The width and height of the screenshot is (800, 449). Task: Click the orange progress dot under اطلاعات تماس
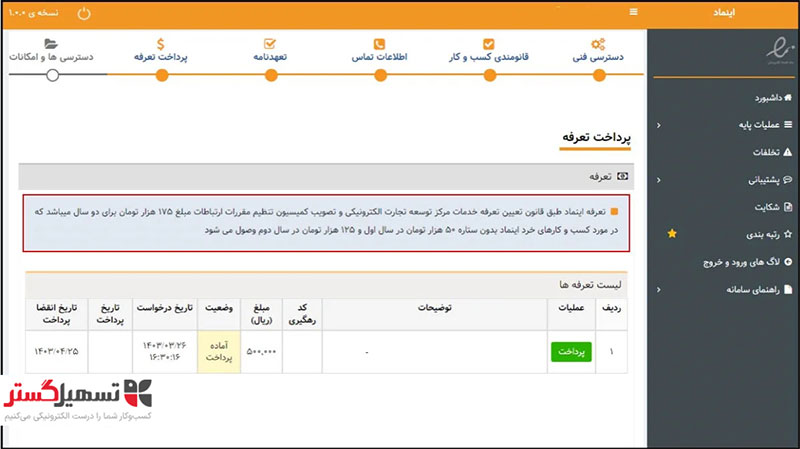[379, 74]
